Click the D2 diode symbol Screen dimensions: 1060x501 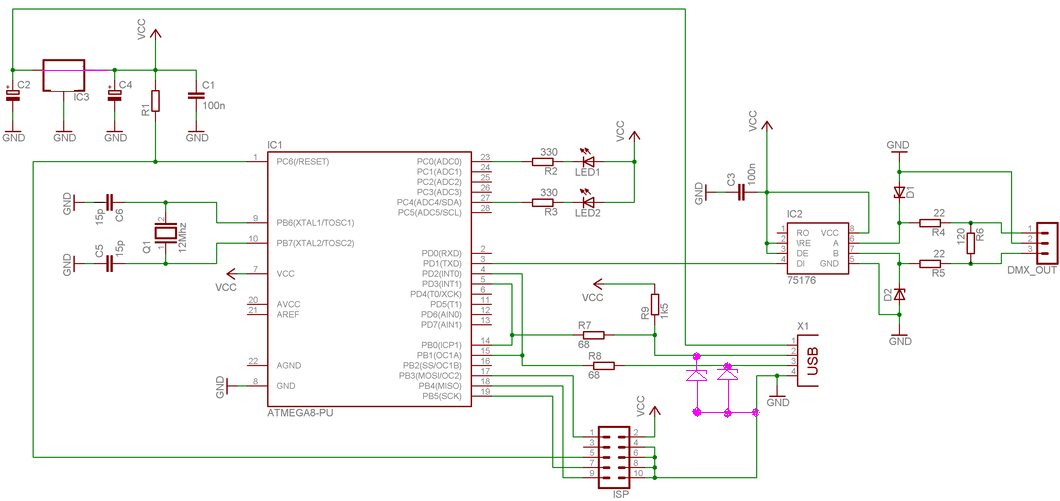coord(899,295)
